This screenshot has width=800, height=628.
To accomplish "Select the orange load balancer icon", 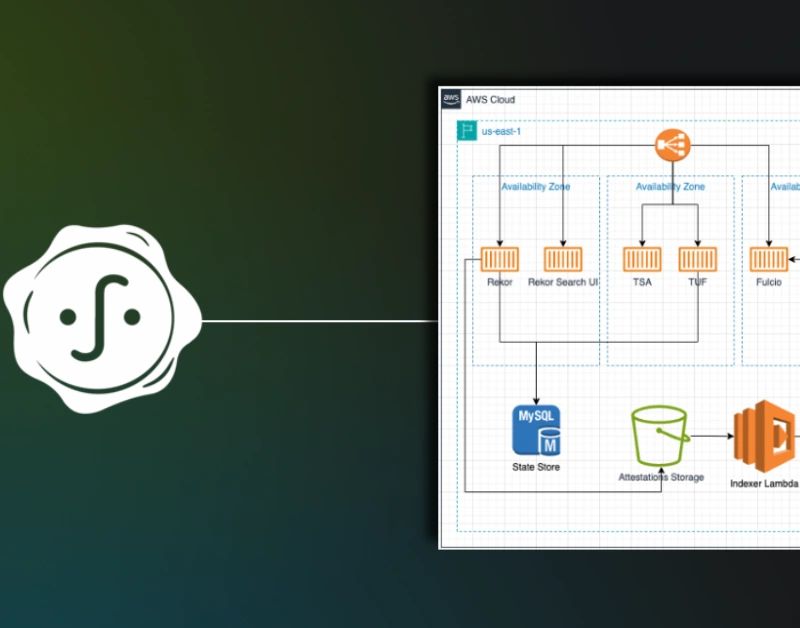I will (672, 145).
